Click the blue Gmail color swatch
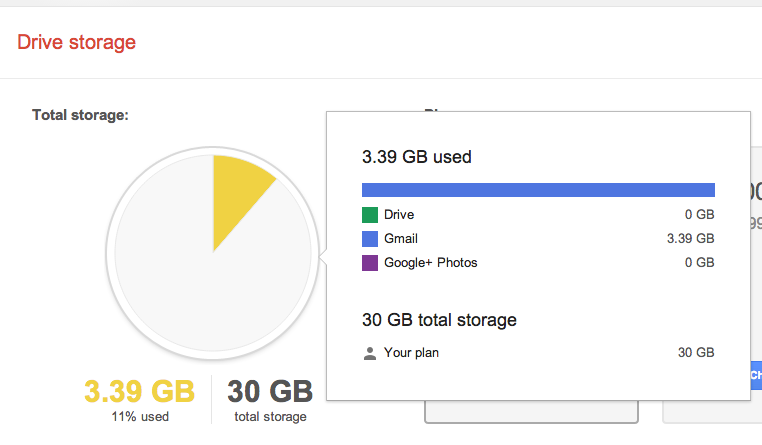 click(x=370, y=239)
